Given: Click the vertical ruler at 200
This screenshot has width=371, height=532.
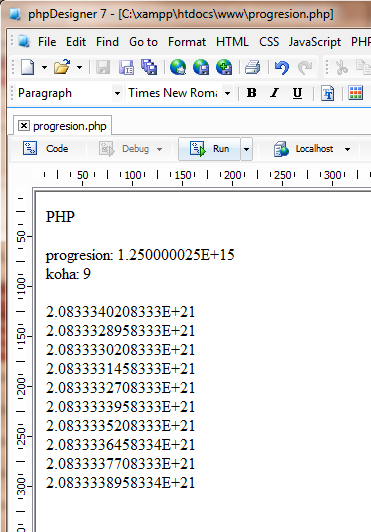Looking at the screenshot, I should coord(21,386).
